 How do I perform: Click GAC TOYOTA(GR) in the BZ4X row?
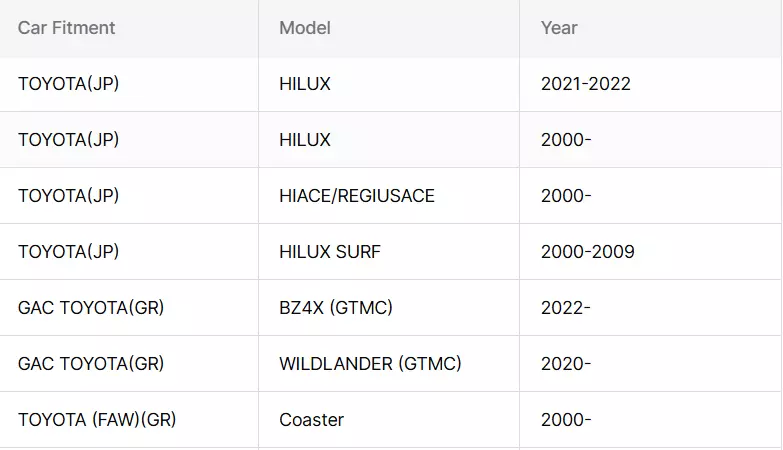[x=129, y=308]
